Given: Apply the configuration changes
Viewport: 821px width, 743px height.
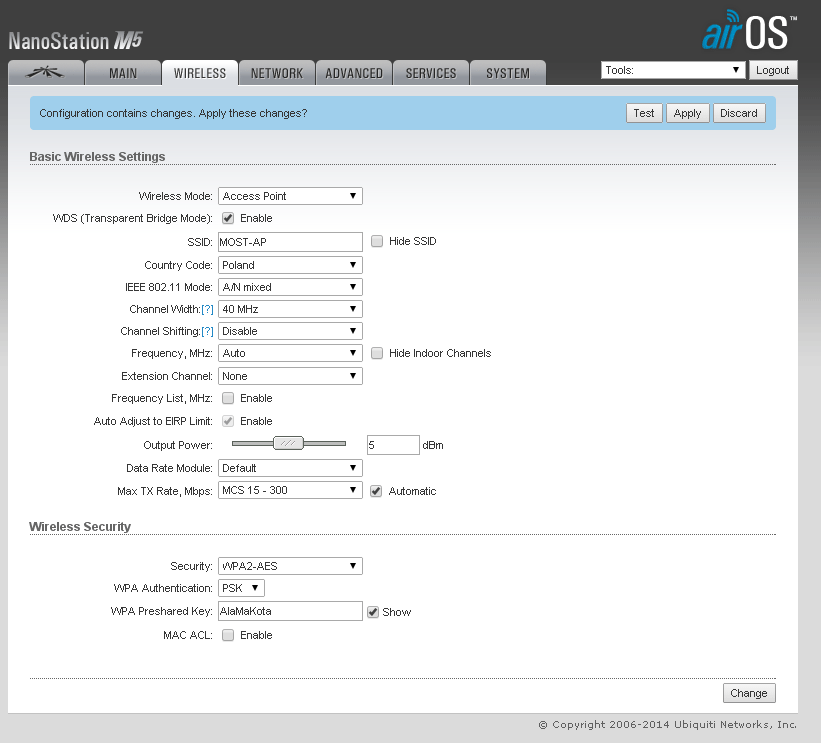Looking at the screenshot, I should click(x=687, y=113).
